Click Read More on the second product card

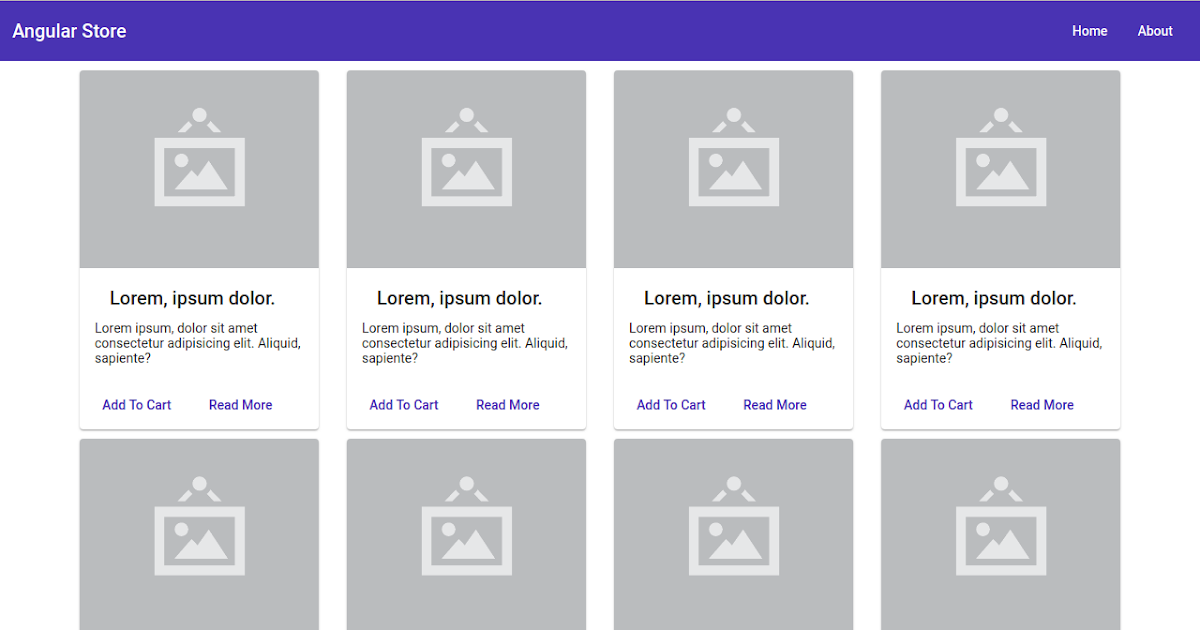(507, 404)
